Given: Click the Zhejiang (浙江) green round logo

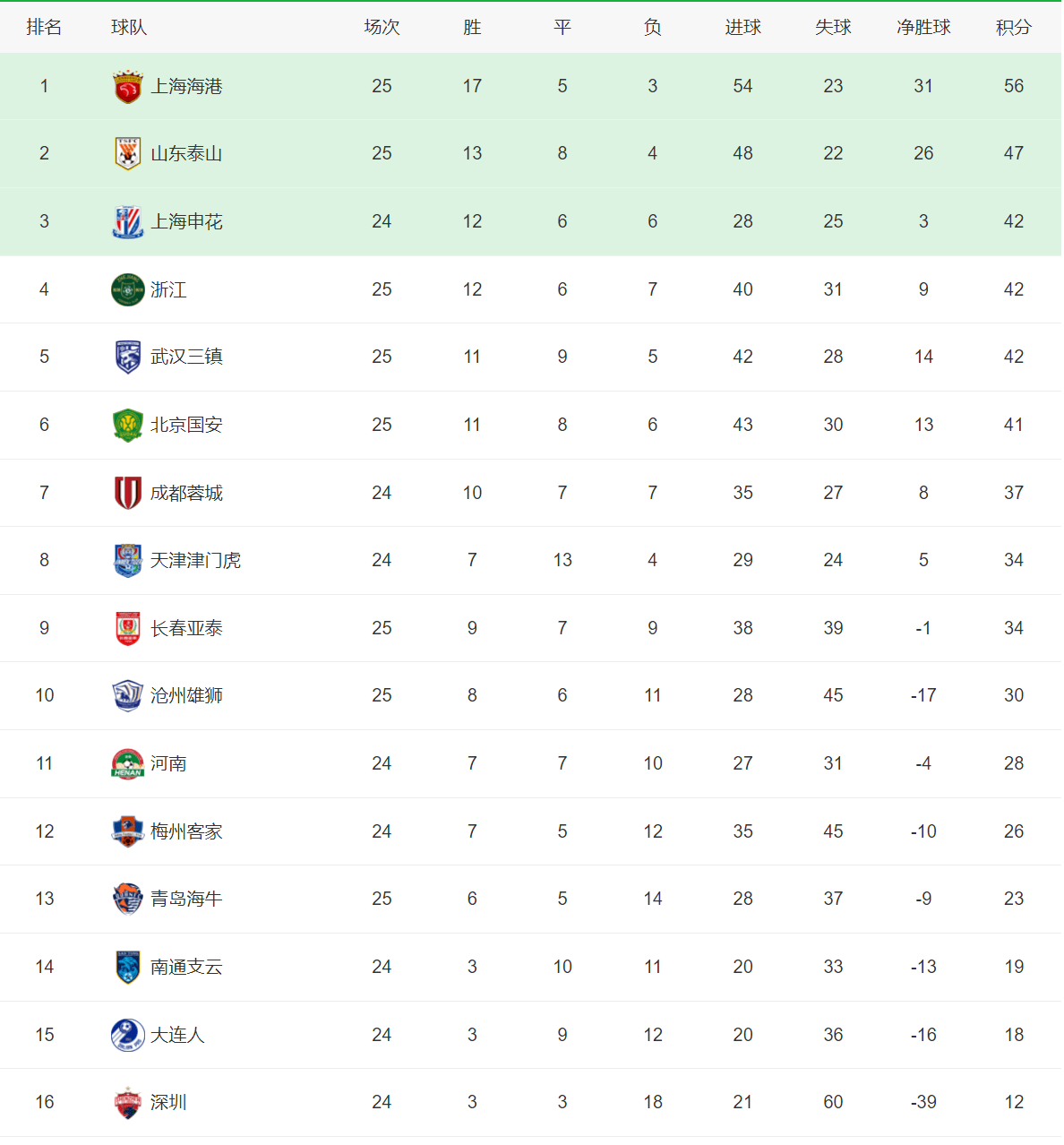Looking at the screenshot, I should (128, 289).
